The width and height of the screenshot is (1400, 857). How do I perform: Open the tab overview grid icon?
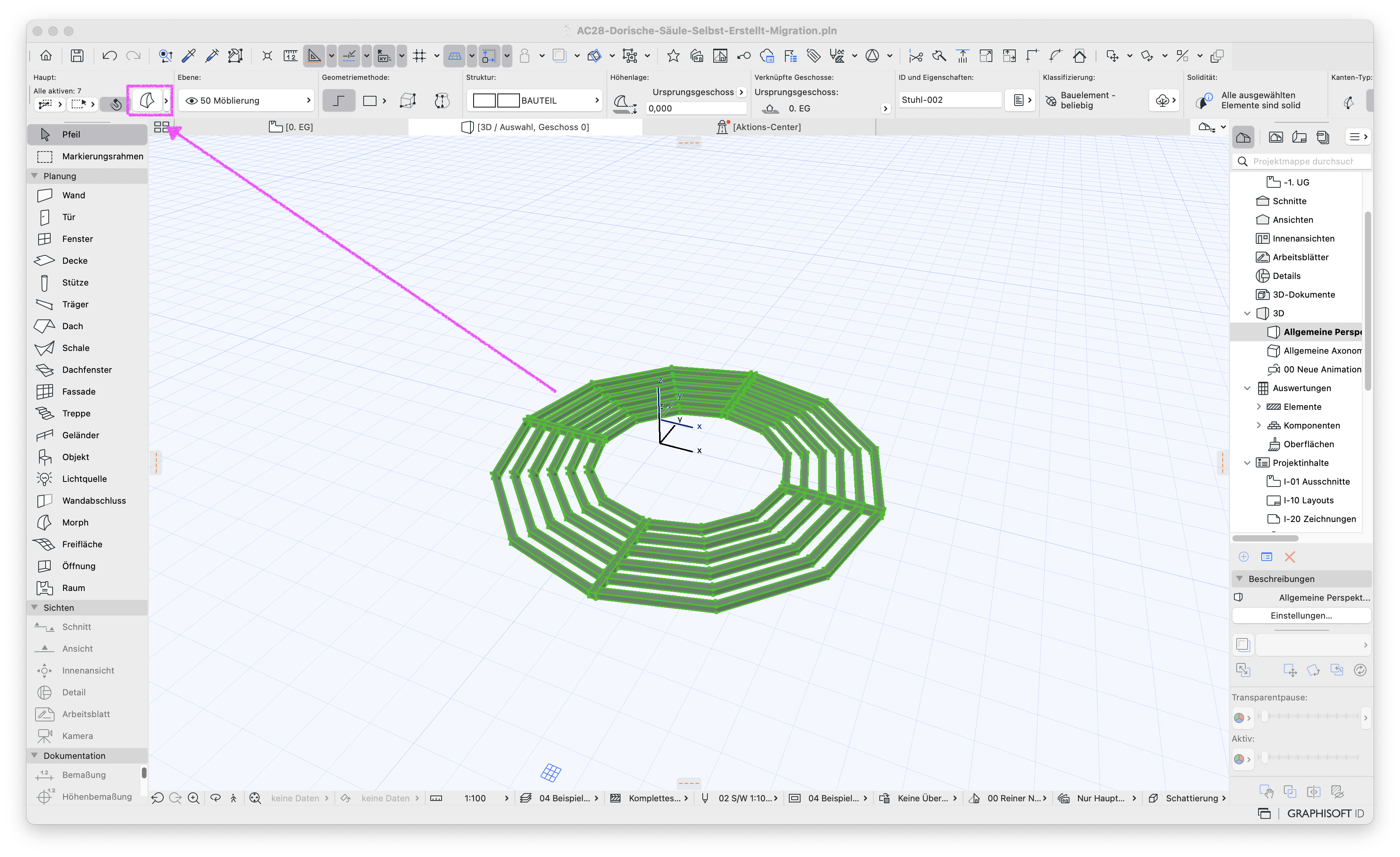pyautogui.click(x=161, y=127)
